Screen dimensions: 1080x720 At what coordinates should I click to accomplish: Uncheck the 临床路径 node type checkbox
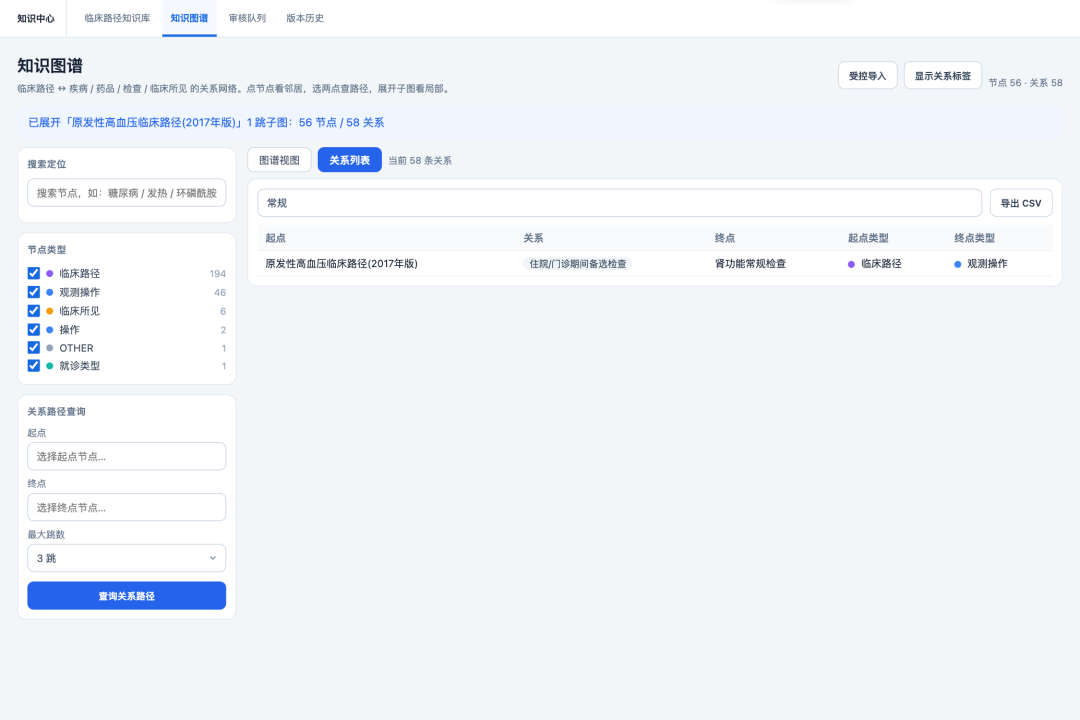(x=34, y=273)
